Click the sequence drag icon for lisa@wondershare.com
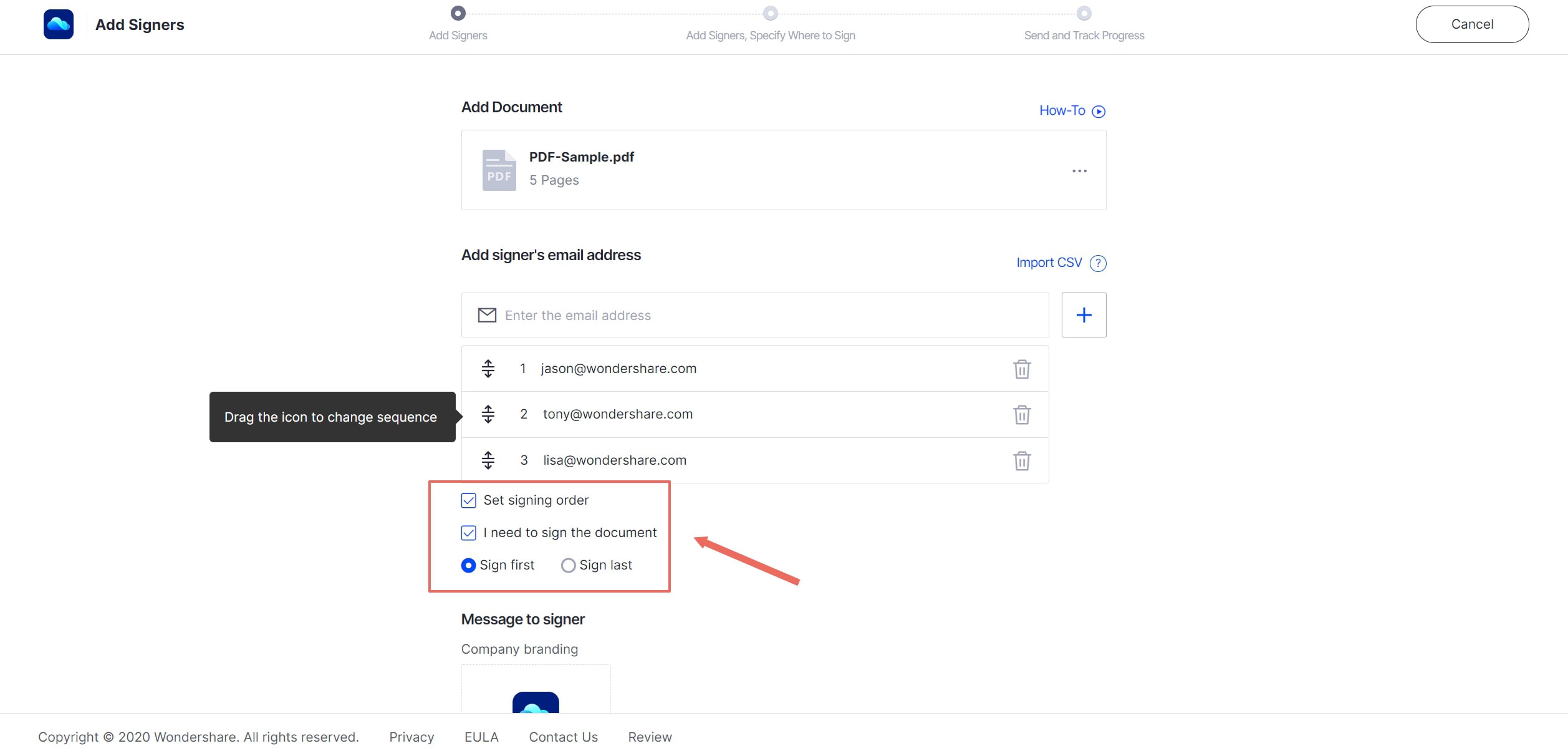 coord(488,460)
